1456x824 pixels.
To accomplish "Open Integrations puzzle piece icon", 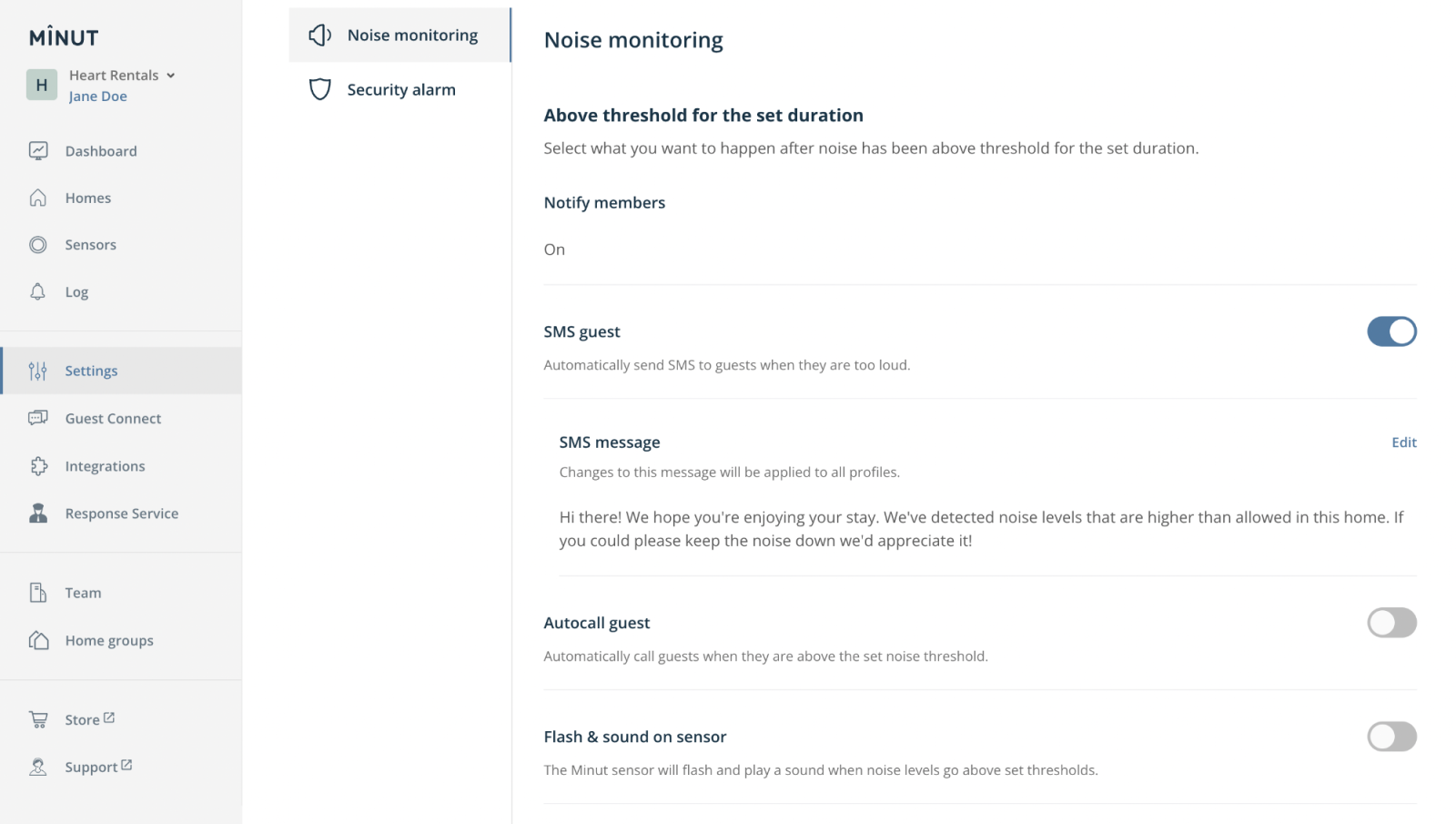I will 38,466.
